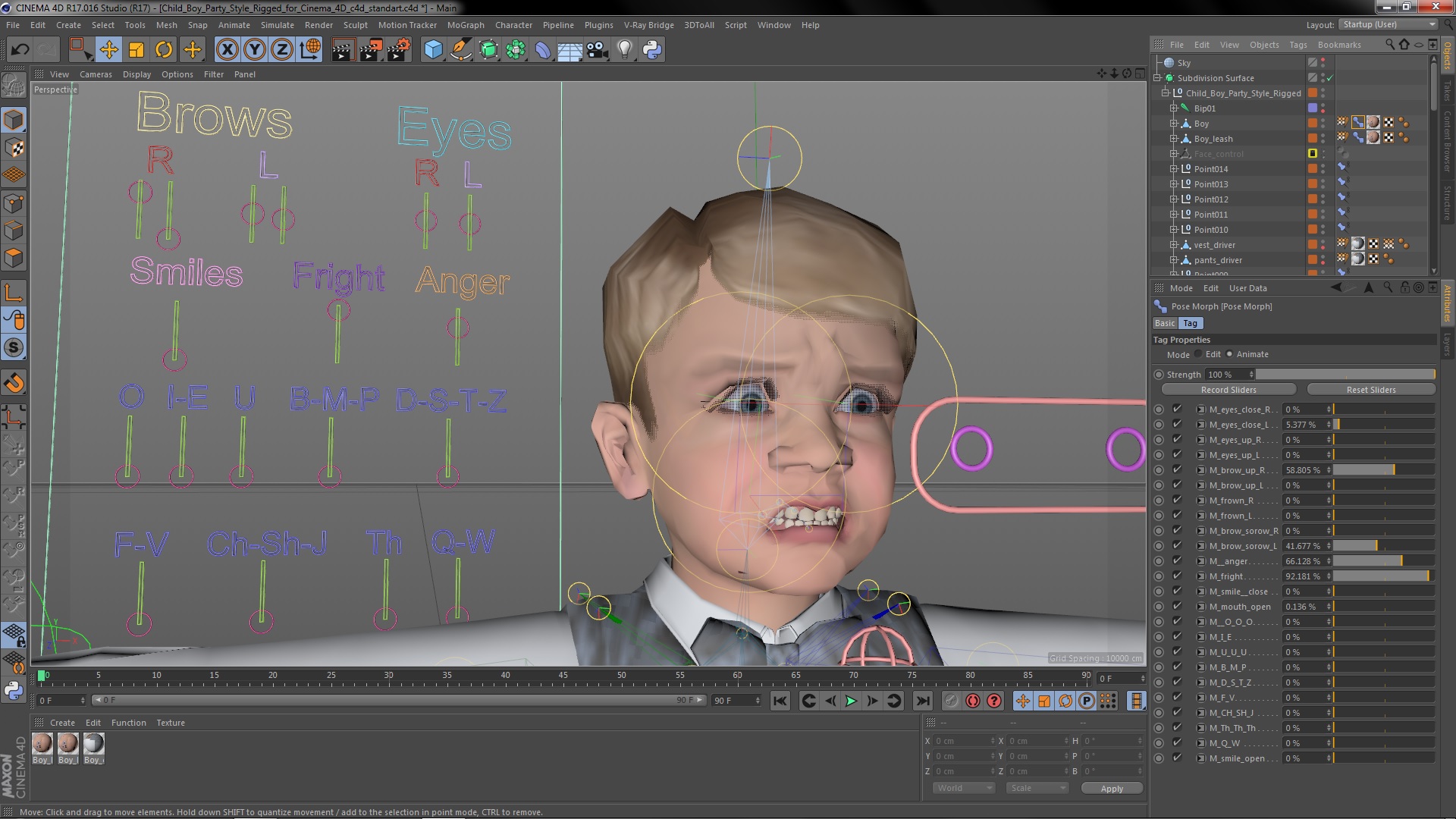Toggle X-axis lock
Viewport: 1456px width, 819px height.
[x=227, y=50]
